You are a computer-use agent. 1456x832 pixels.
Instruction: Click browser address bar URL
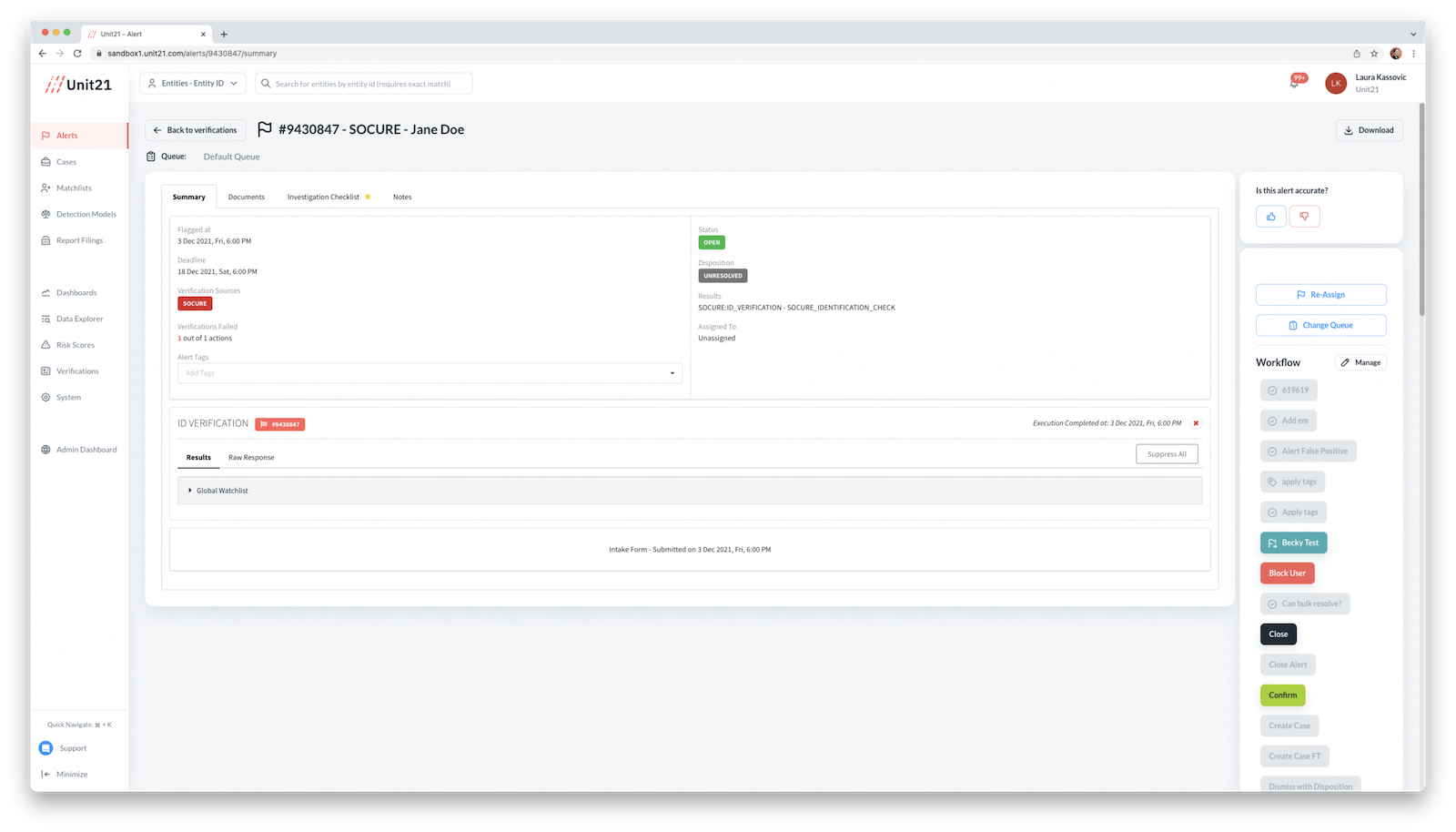(192, 54)
